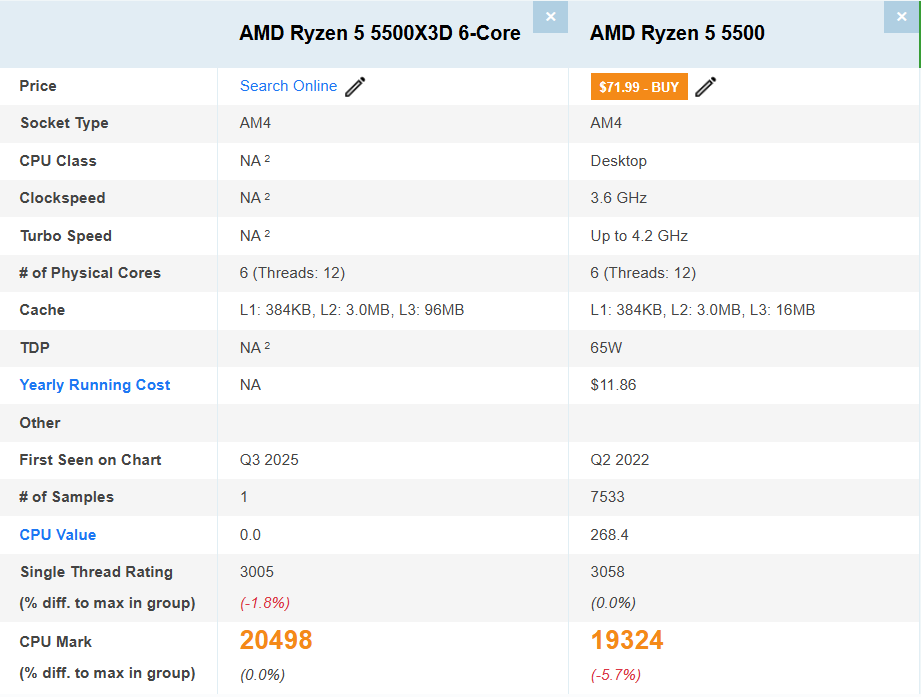This screenshot has width=921, height=697.
Task: Edit the price of the Ryzen 5 5500
Action: coord(705,87)
